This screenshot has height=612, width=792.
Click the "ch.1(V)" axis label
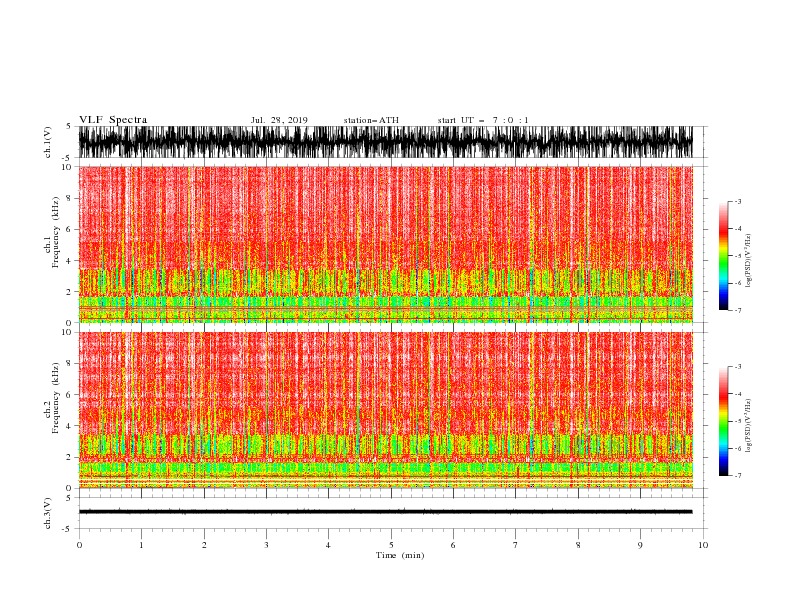[48, 142]
